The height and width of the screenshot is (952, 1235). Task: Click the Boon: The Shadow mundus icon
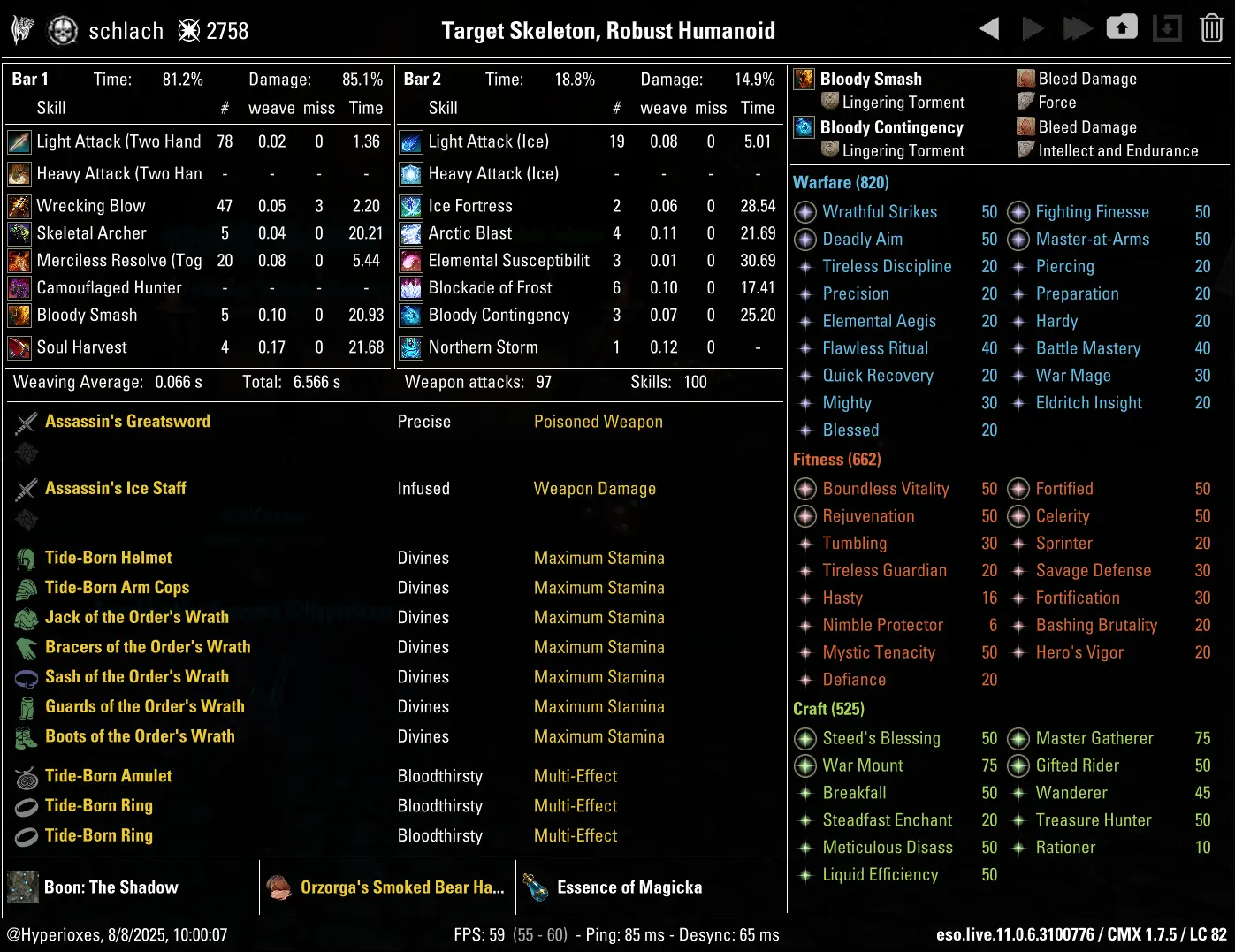pyautogui.click(x=23, y=887)
